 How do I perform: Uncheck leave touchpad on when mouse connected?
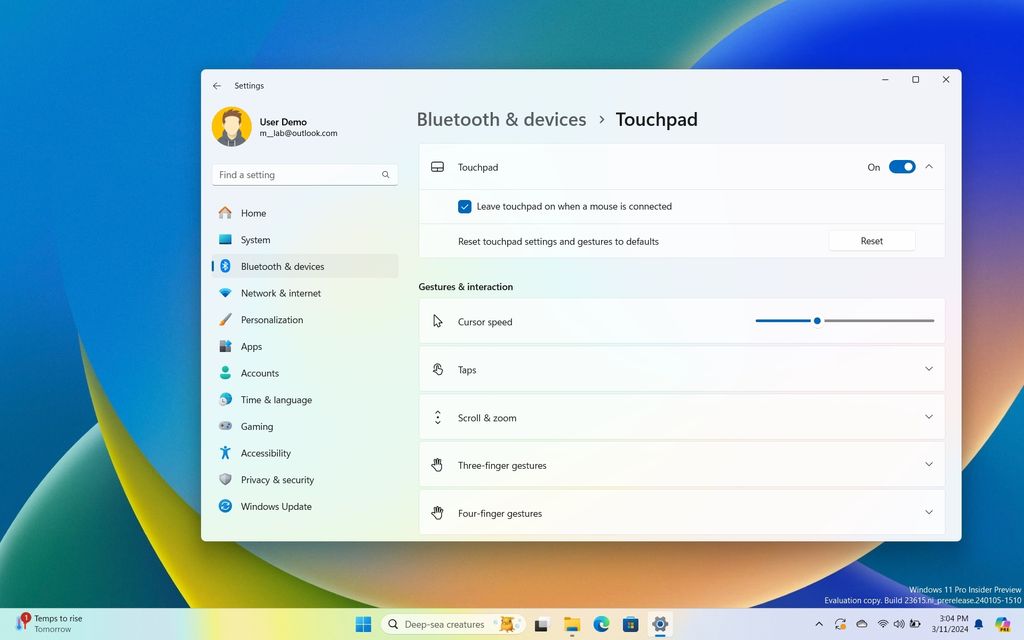tap(464, 206)
